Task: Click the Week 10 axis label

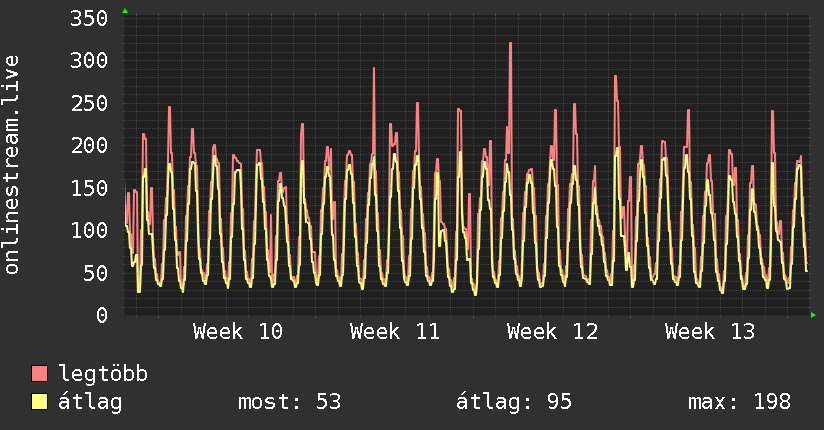Action: click(238, 332)
